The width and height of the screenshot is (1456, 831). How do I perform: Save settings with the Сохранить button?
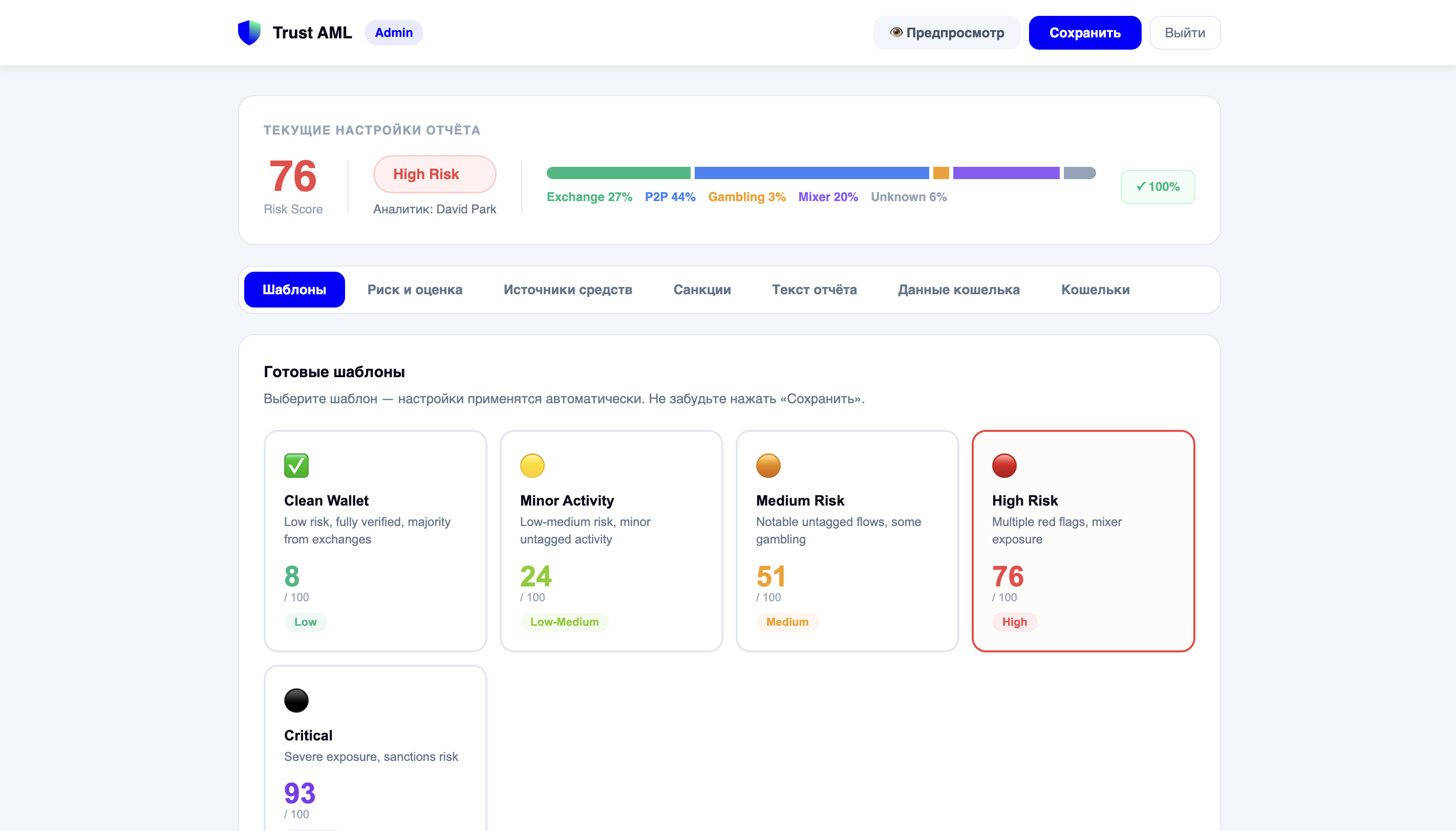1085,33
